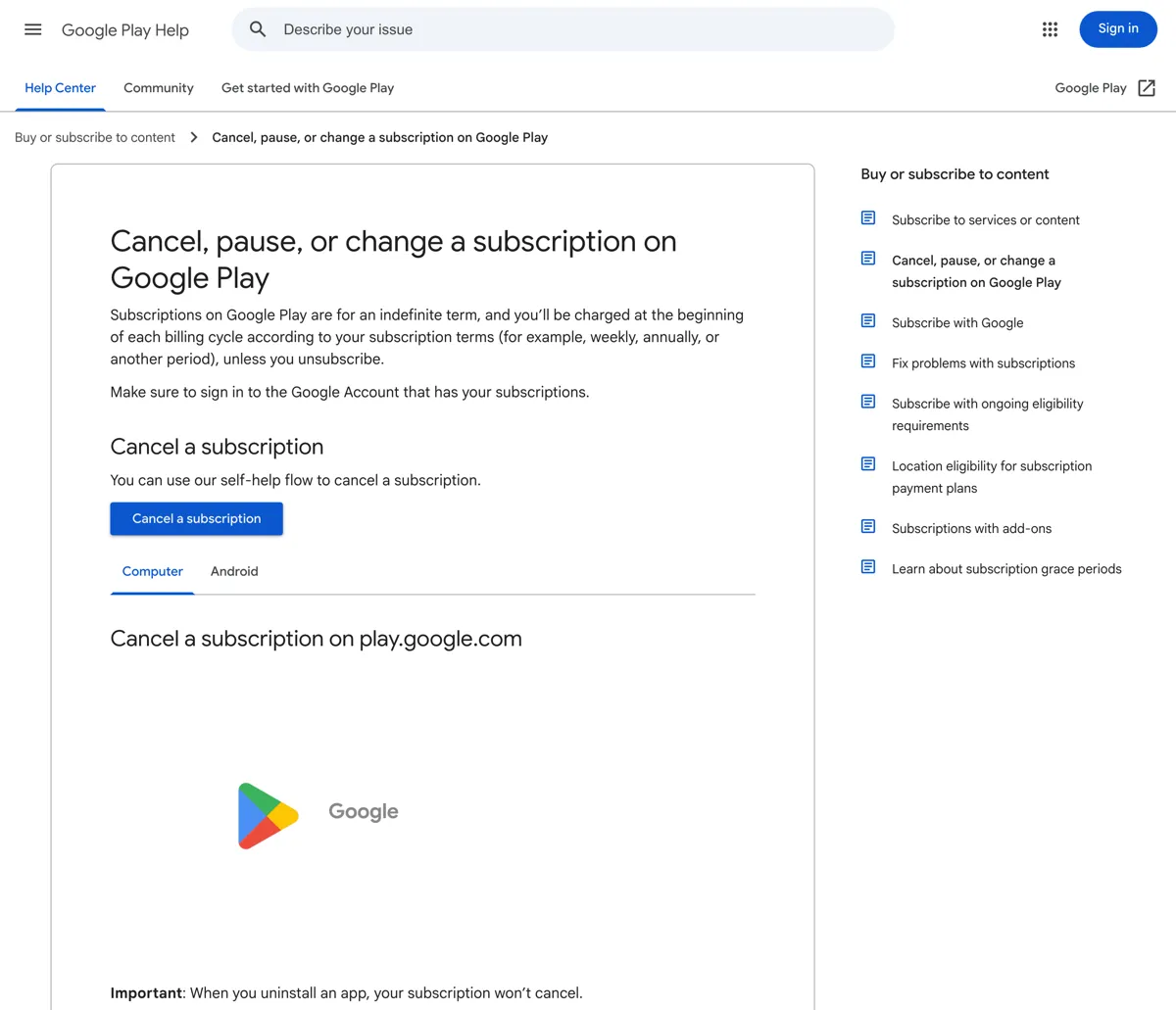This screenshot has height=1010, width=1176.
Task: Select the Android tab
Action: point(234,571)
